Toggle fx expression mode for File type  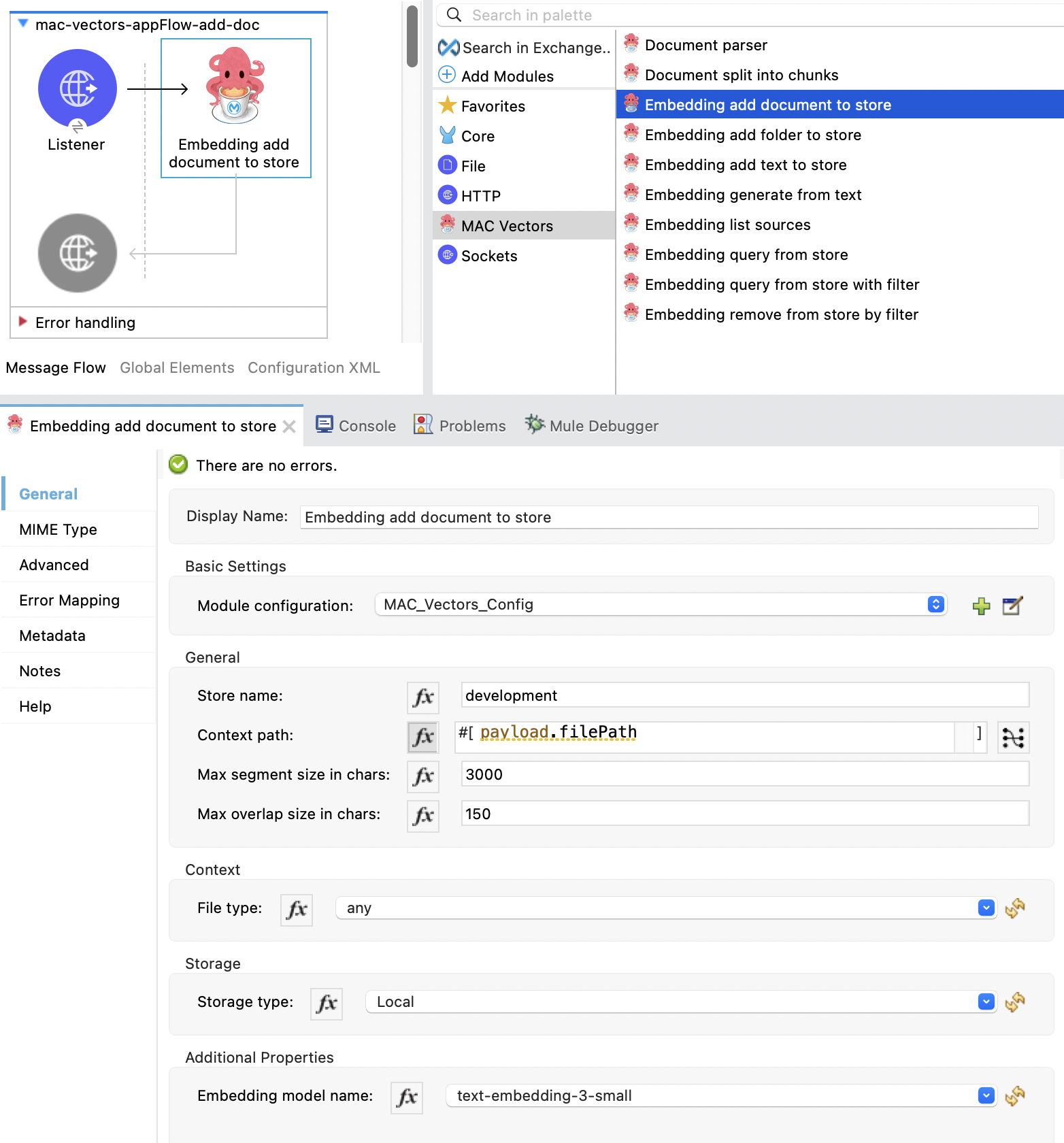pyautogui.click(x=297, y=910)
